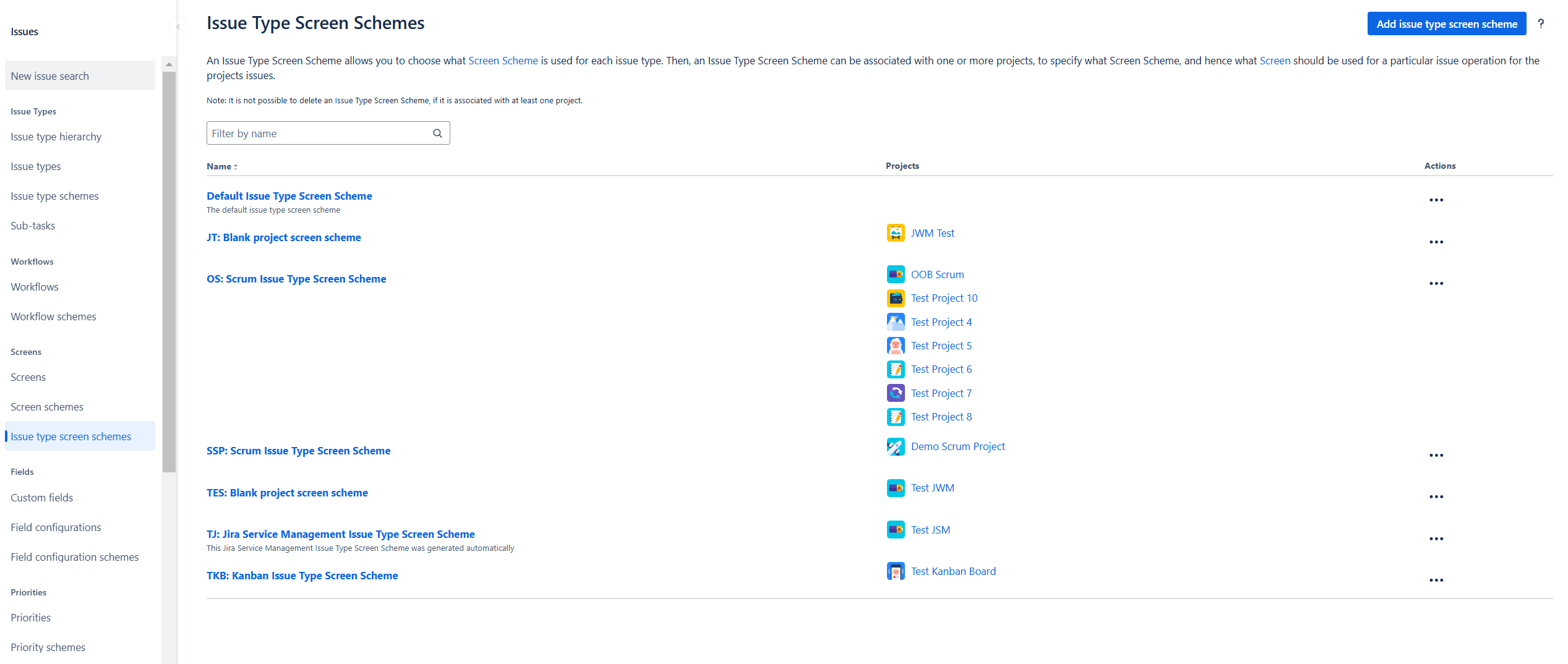Click the JWM Test project avatar icon
This screenshot has height=664, width=1568.
[896, 233]
